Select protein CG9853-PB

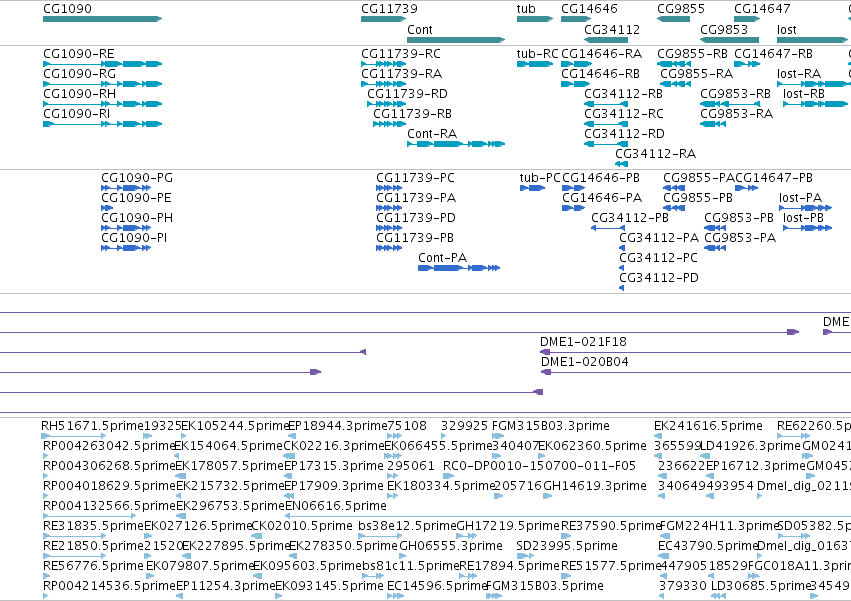point(715,228)
